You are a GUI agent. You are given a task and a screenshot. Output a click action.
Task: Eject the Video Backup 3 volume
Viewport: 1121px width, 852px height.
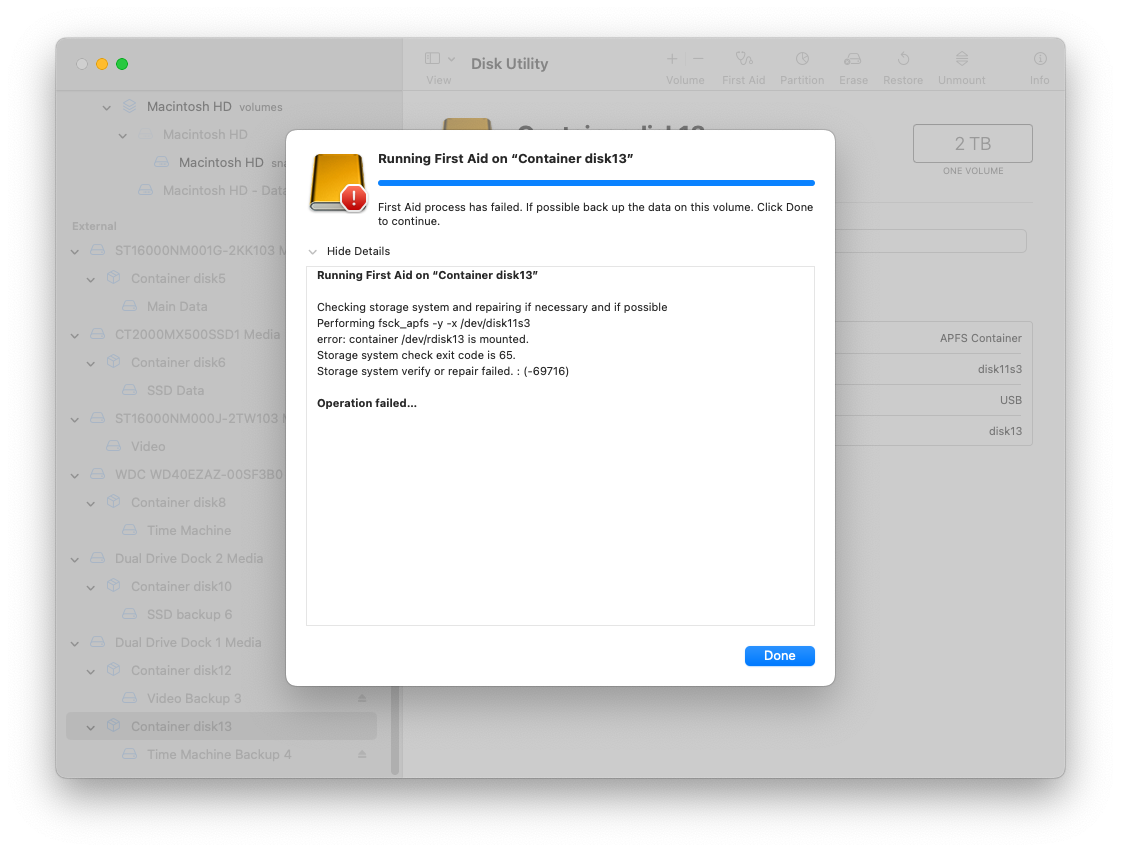pos(362,698)
